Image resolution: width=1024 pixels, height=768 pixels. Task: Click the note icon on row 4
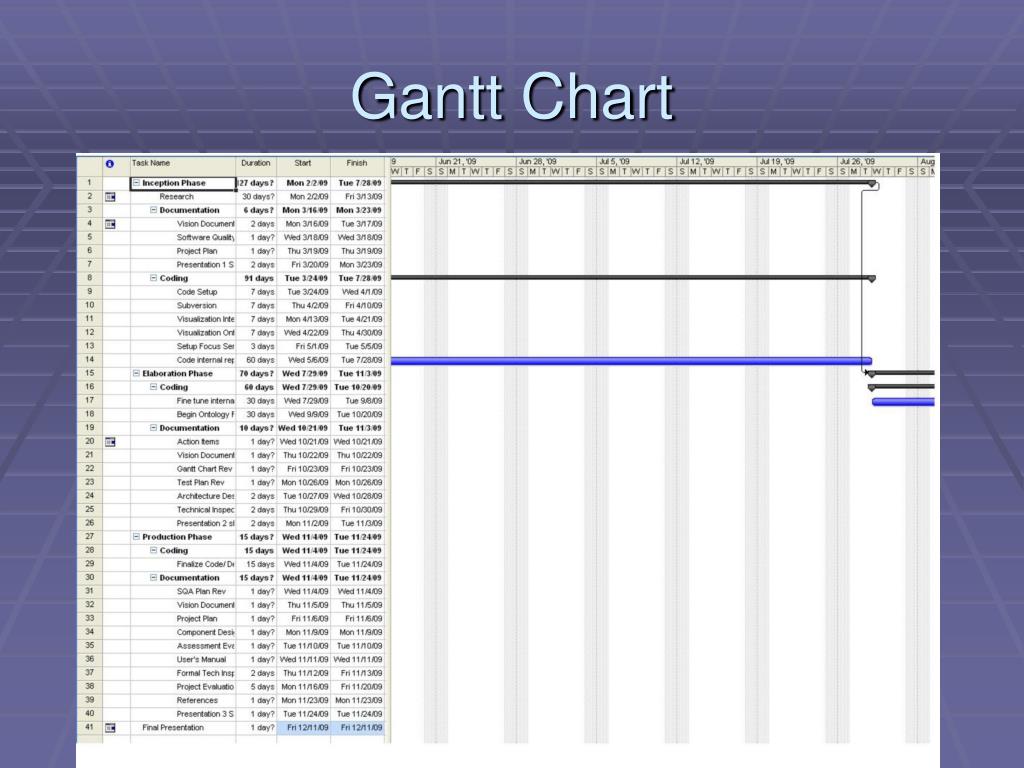[110, 224]
